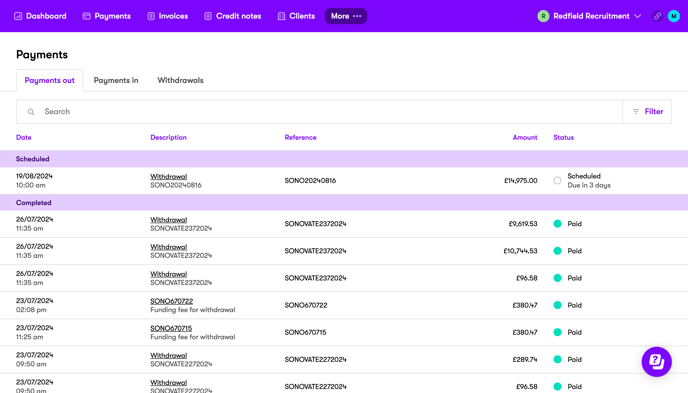Click the reference cell SONO20240816
688x393 pixels.
click(x=310, y=180)
